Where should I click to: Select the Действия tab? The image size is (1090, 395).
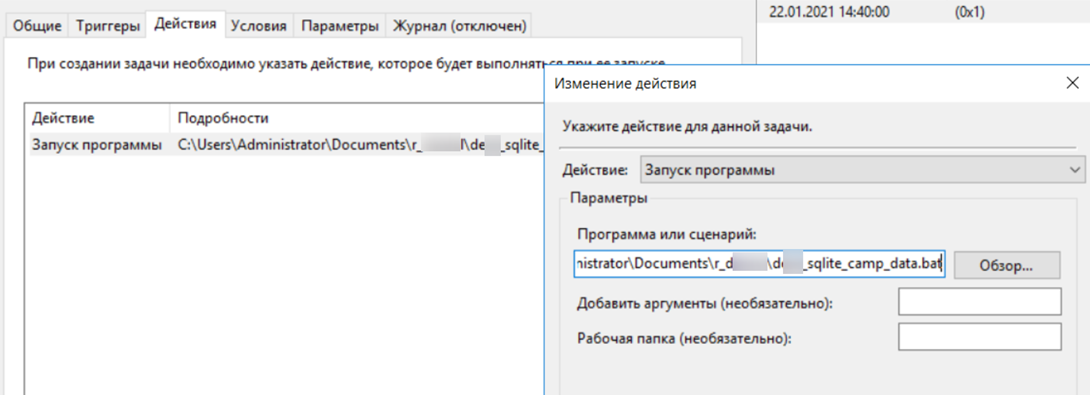click(x=186, y=24)
